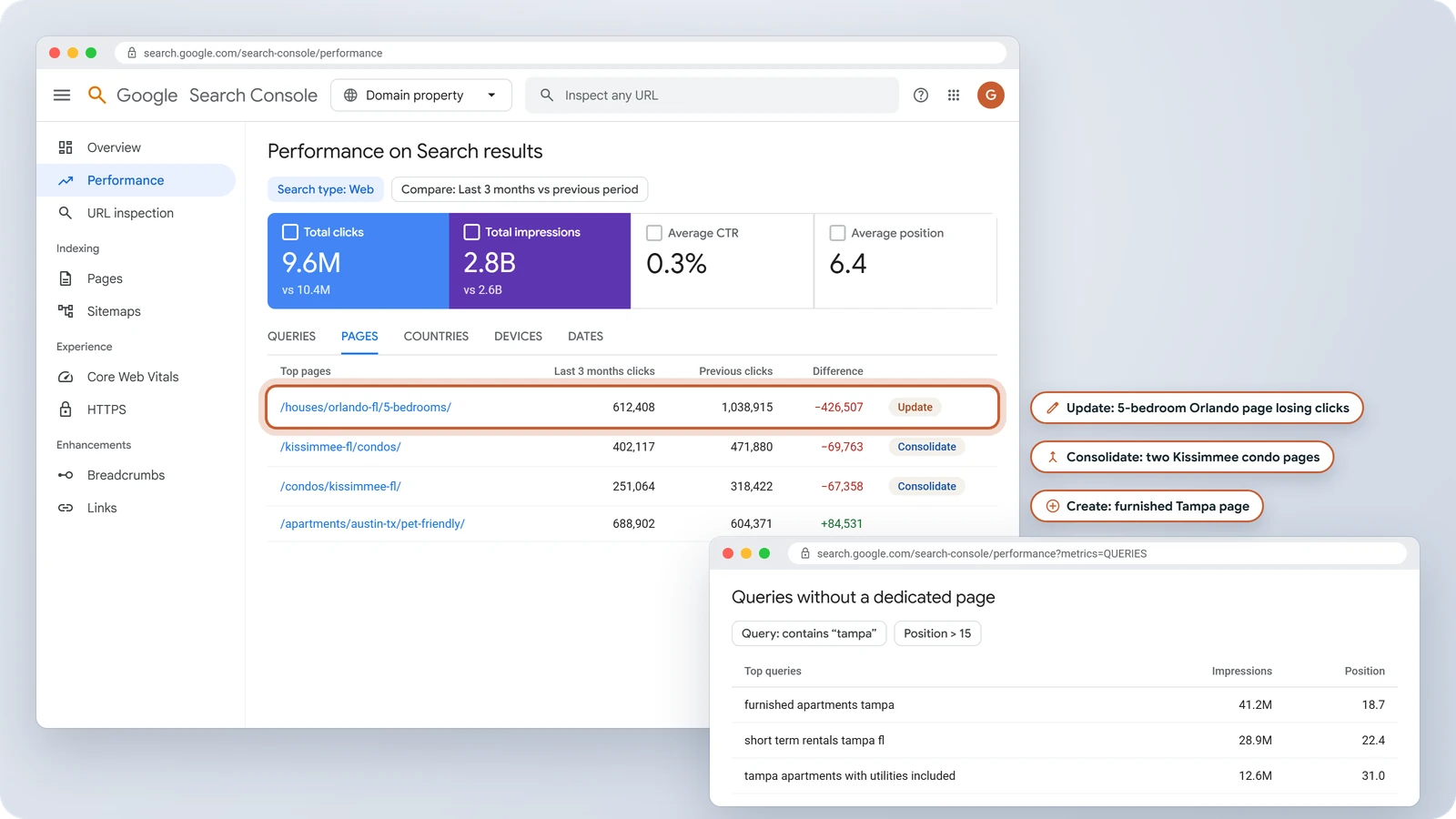Image resolution: width=1456 pixels, height=819 pixels.
Task: Click the URL inspection magnifier icon in sidebar
Action: click(x=66, y=213)
